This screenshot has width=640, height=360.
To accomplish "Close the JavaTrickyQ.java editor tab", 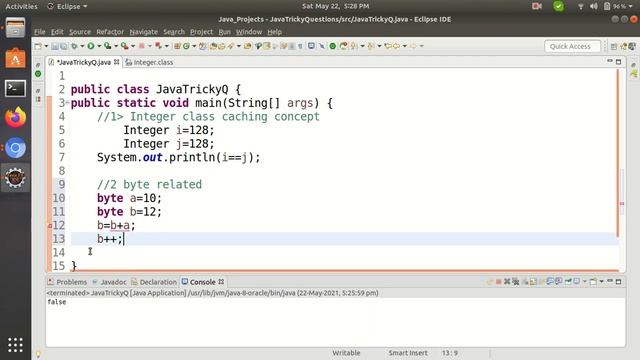I will (x=116, y=62).
